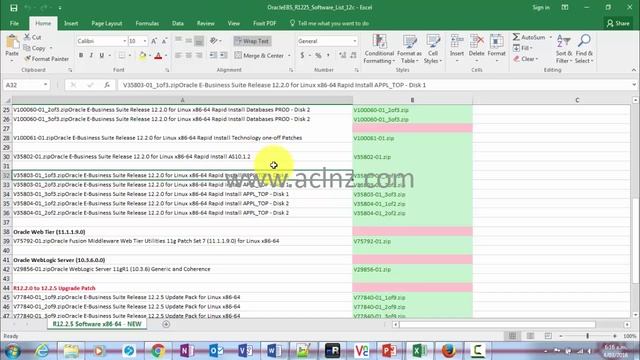Expand the Name Box dropdown
Viewport: 640px width, 360px height.
point(45,85)
